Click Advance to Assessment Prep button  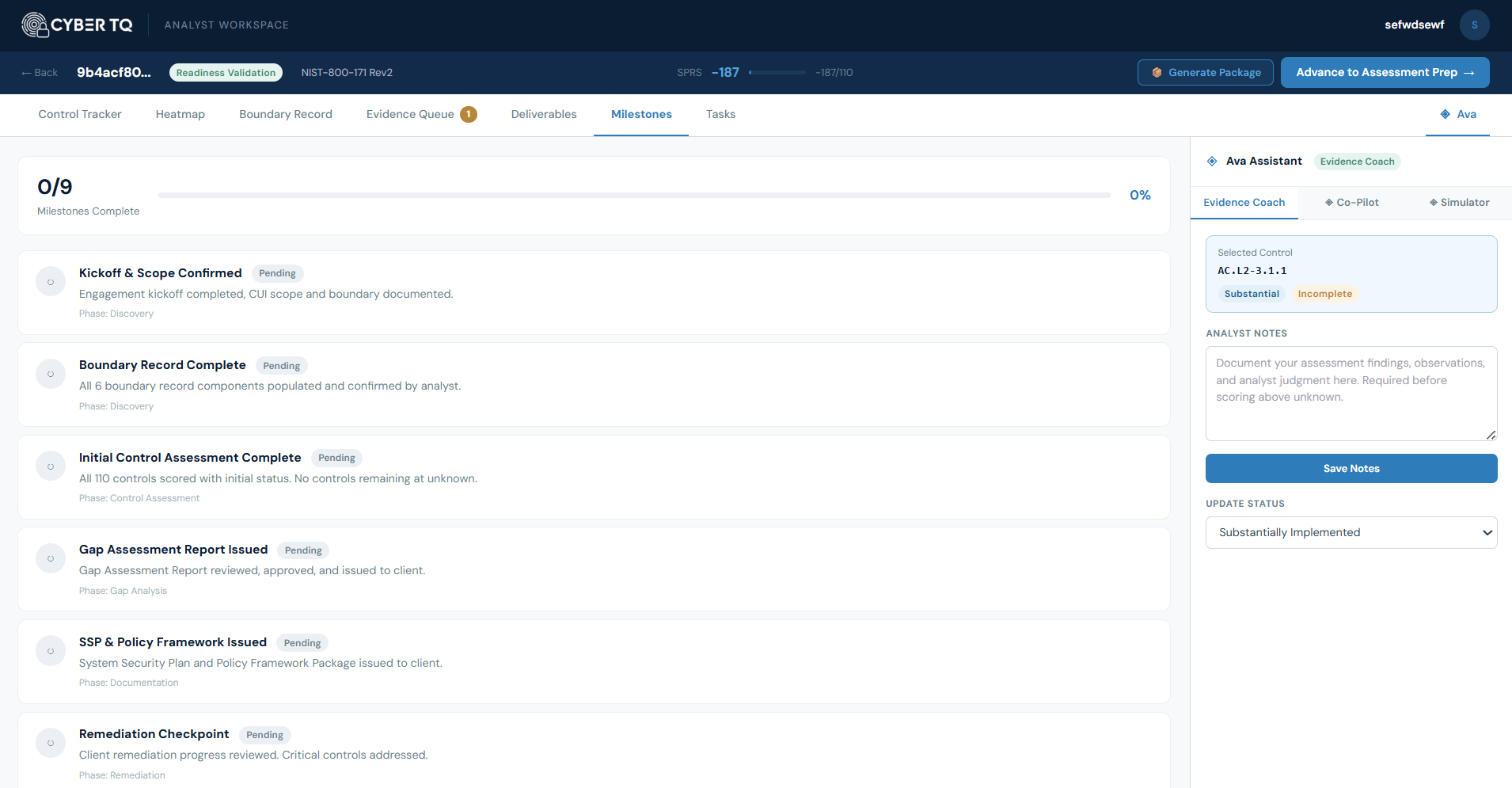[x=1385, y=73]
